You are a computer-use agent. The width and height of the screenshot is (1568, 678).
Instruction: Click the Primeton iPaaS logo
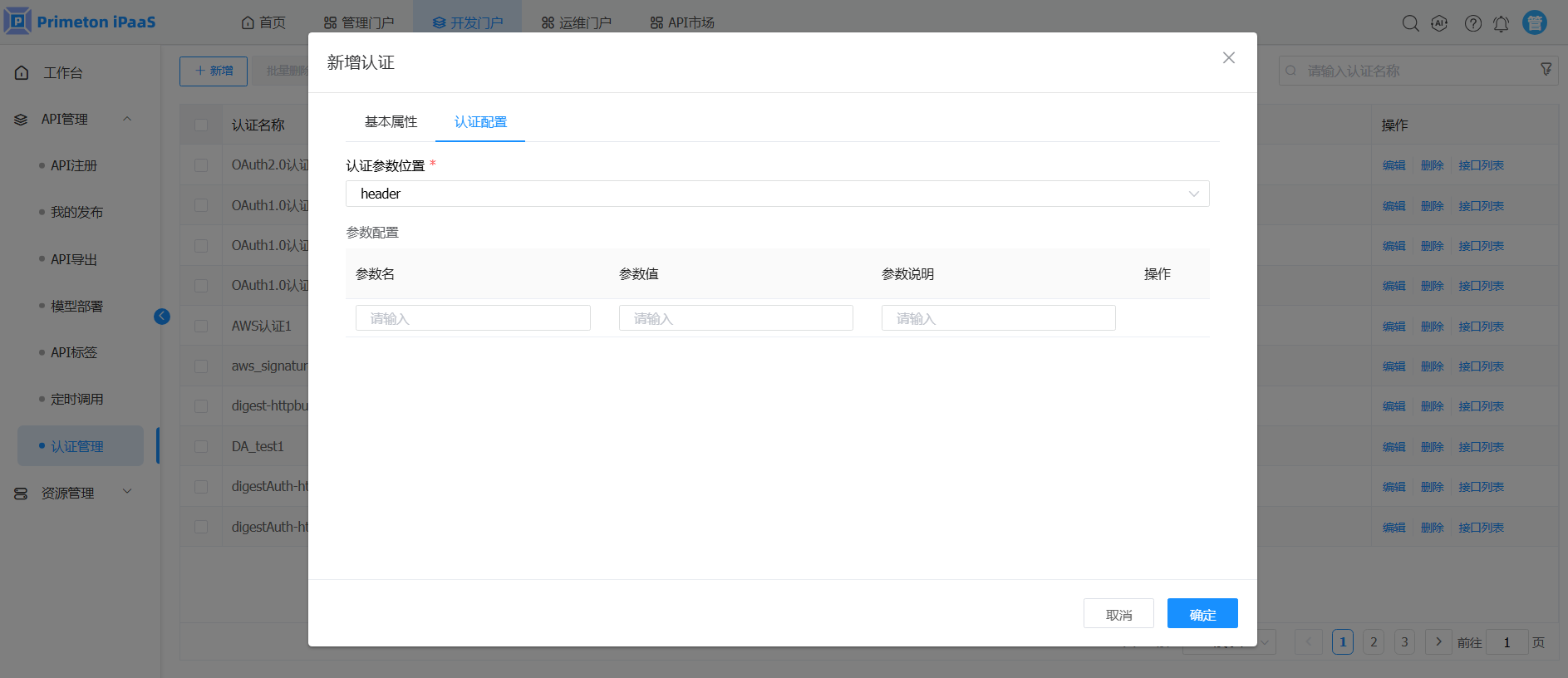[81, 22]
